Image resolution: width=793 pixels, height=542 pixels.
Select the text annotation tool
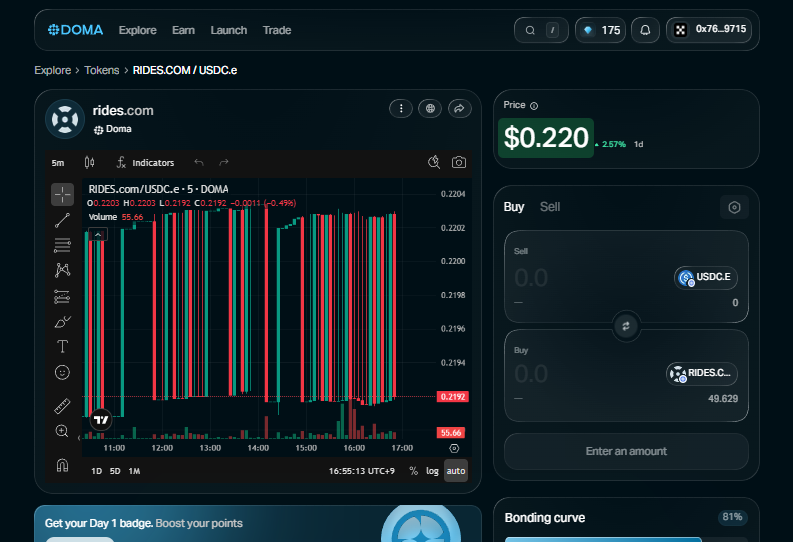pyautogui.click(x=62, y=346)
